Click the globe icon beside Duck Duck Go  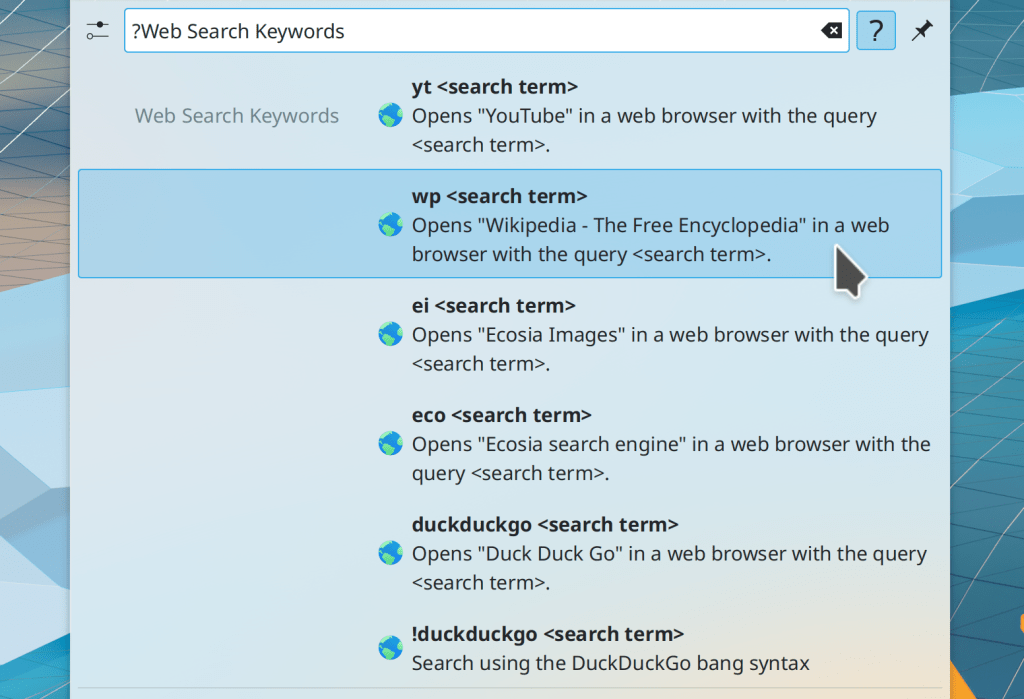pyautogui.click(x=390, y=553)
